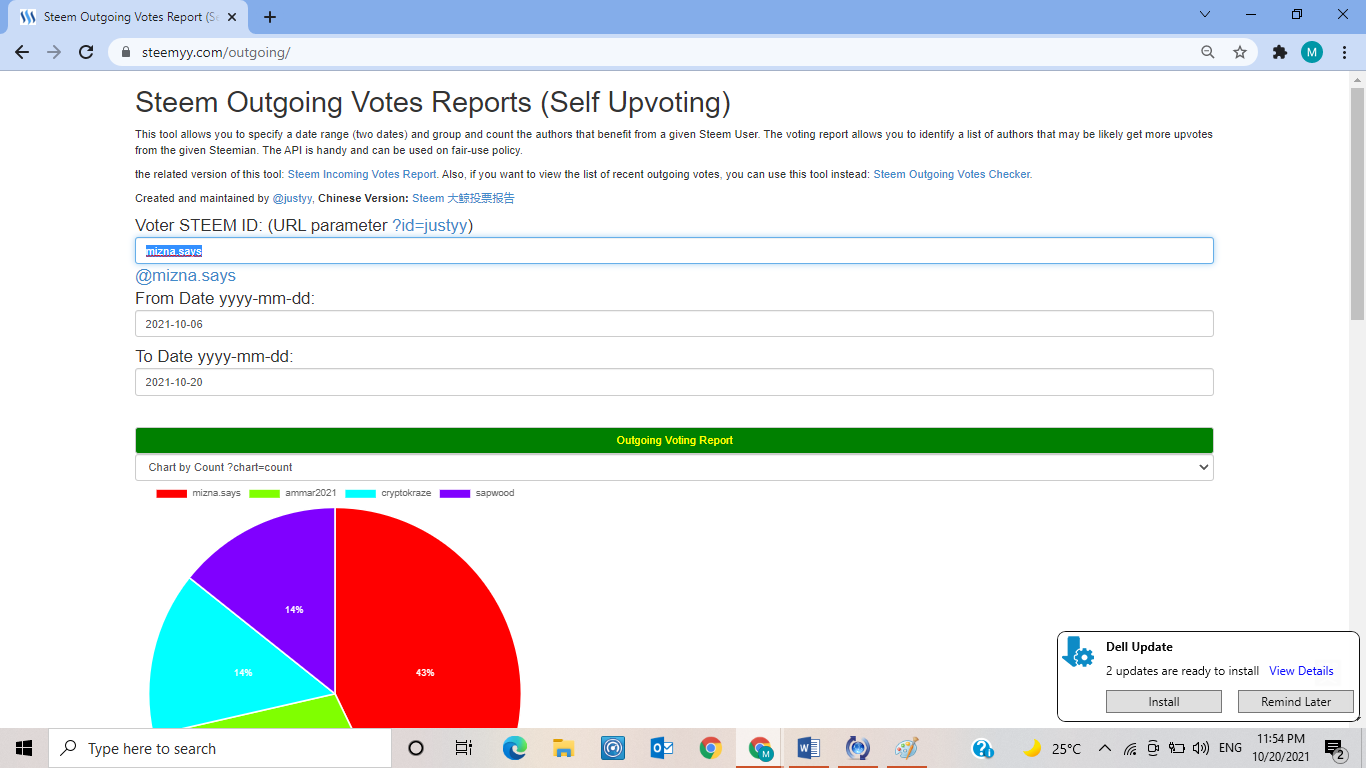Open the volume speaker tray icon
Viewport: 1366px width, 768px height.
point(1201,748)
